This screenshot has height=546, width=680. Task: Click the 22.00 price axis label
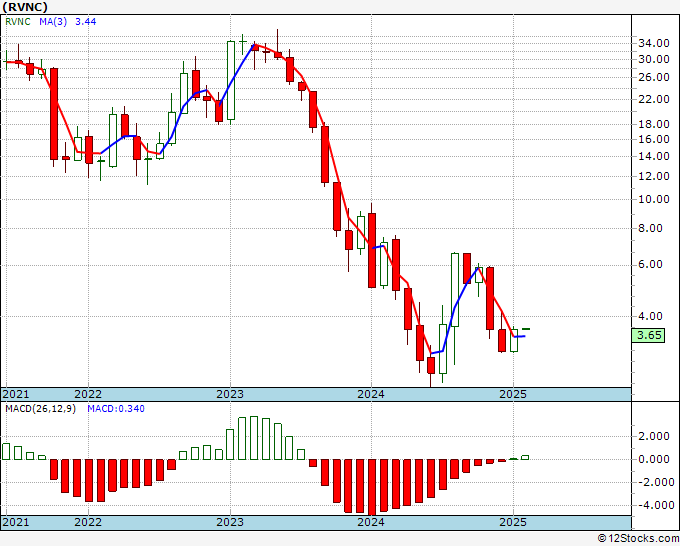click(x=654, y=99)
